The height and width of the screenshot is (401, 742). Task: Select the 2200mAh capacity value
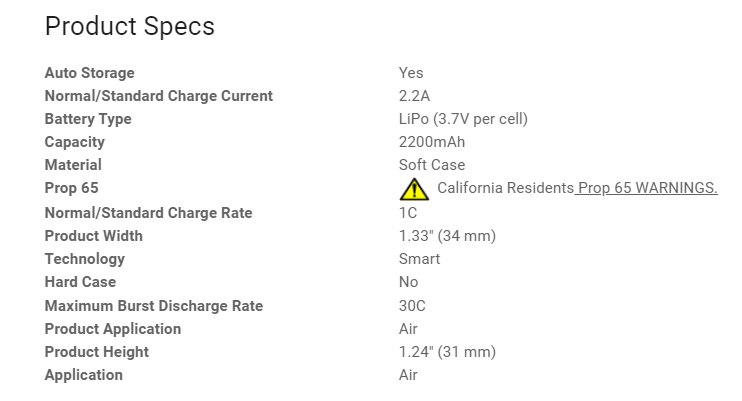[432, 142]
